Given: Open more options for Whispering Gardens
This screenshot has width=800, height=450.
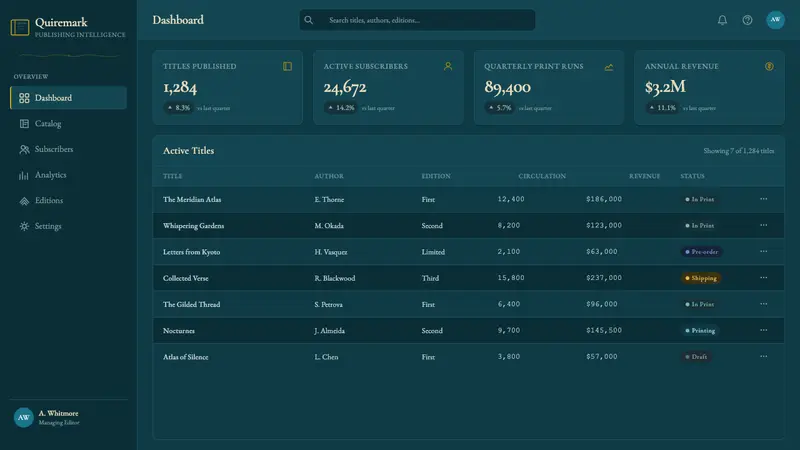Looking at the screenshot, I should click(763, 225).
